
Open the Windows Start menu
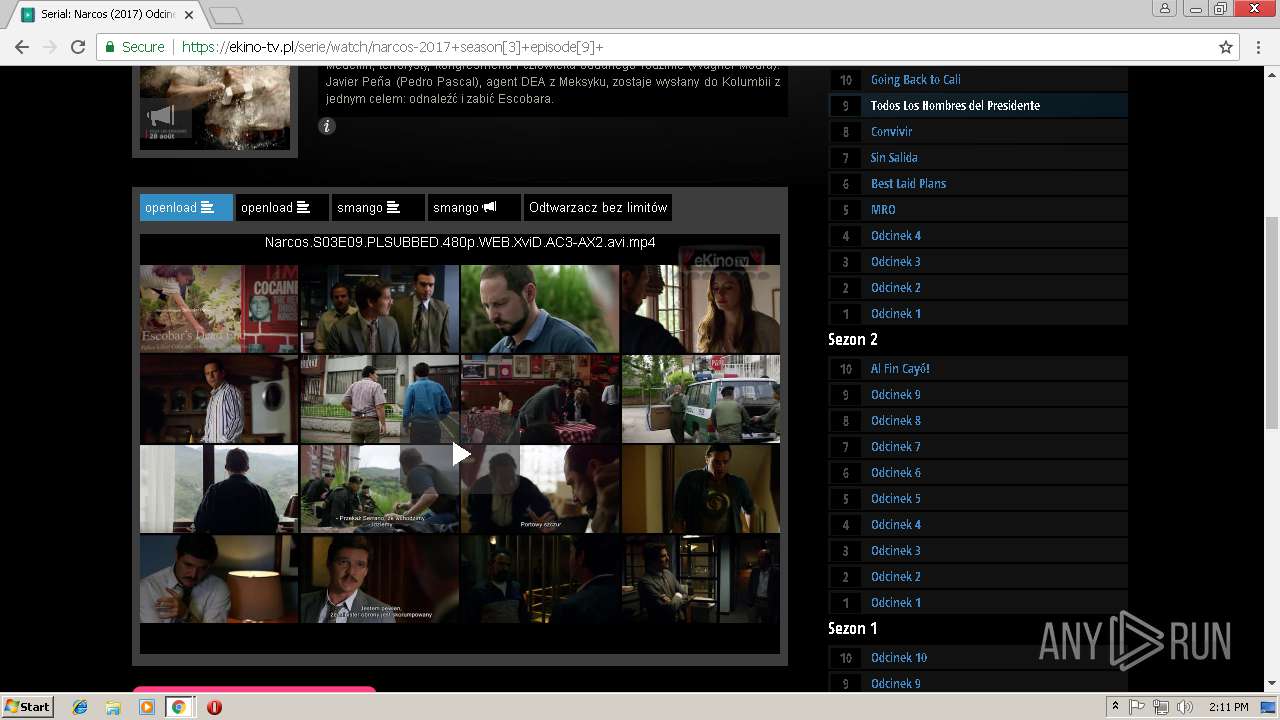(28, 707)
